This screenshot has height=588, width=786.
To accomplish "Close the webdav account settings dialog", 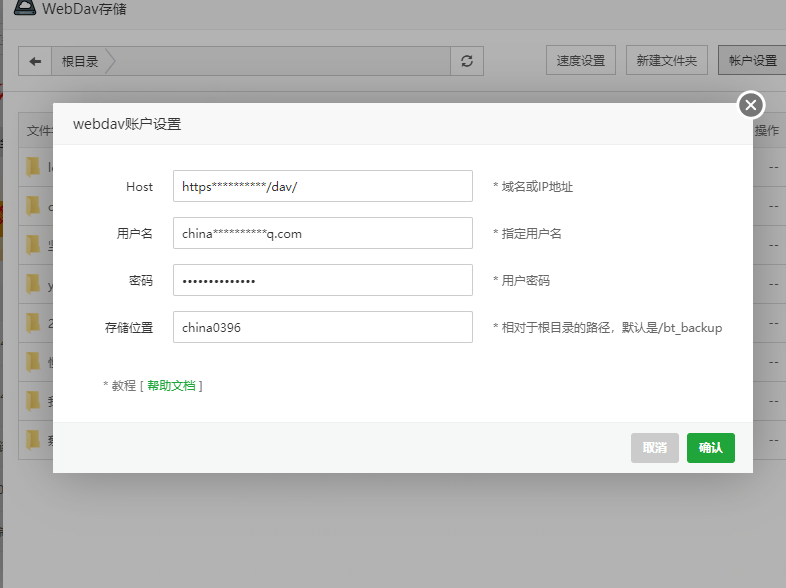I will click(x=751, y=105).
